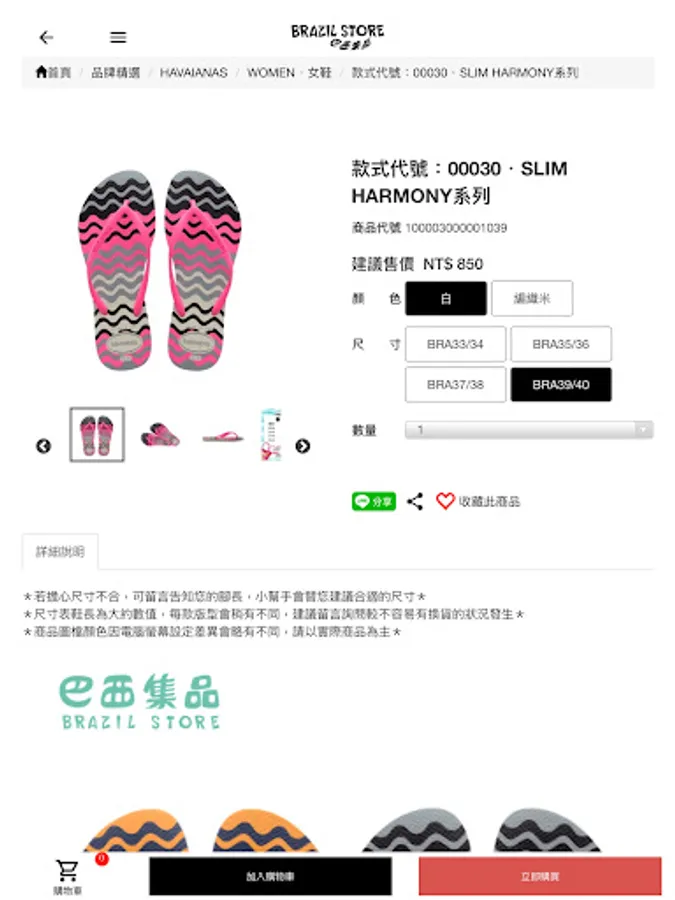
Task: Open the quantity dropdown
Action: tap(529, 429)
